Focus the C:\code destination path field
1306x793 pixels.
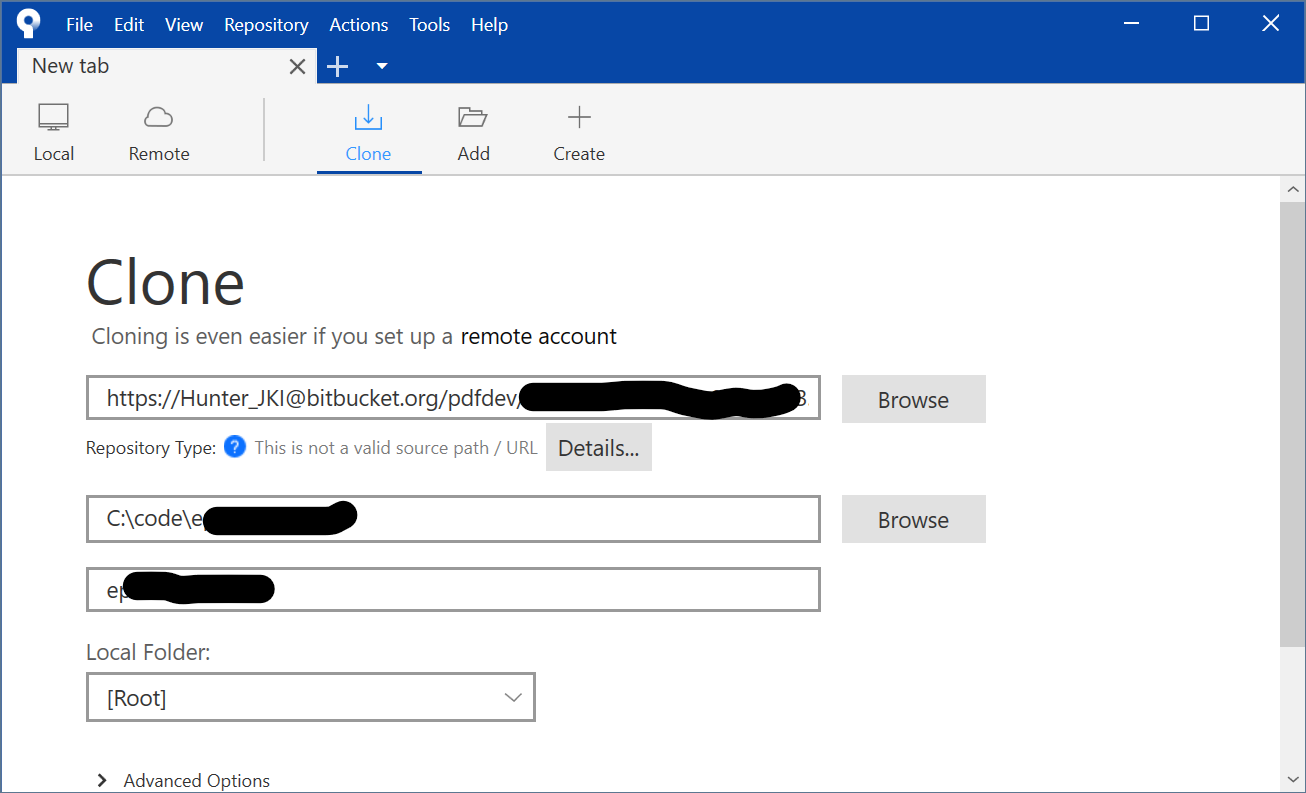pyautogui.click(x=453, y=518)
